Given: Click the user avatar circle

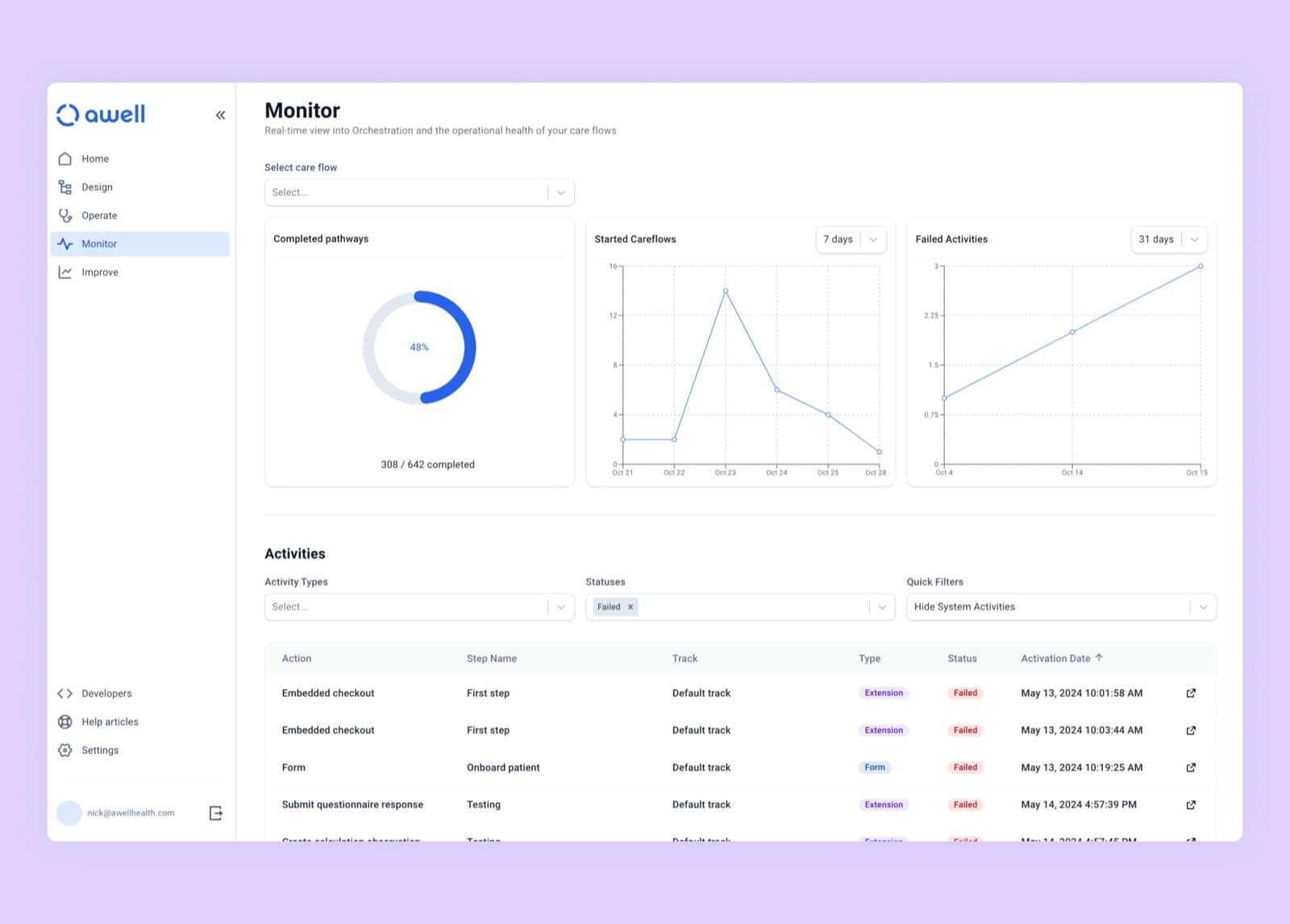Looking at the screenshot, I should (x=69, y=813).
